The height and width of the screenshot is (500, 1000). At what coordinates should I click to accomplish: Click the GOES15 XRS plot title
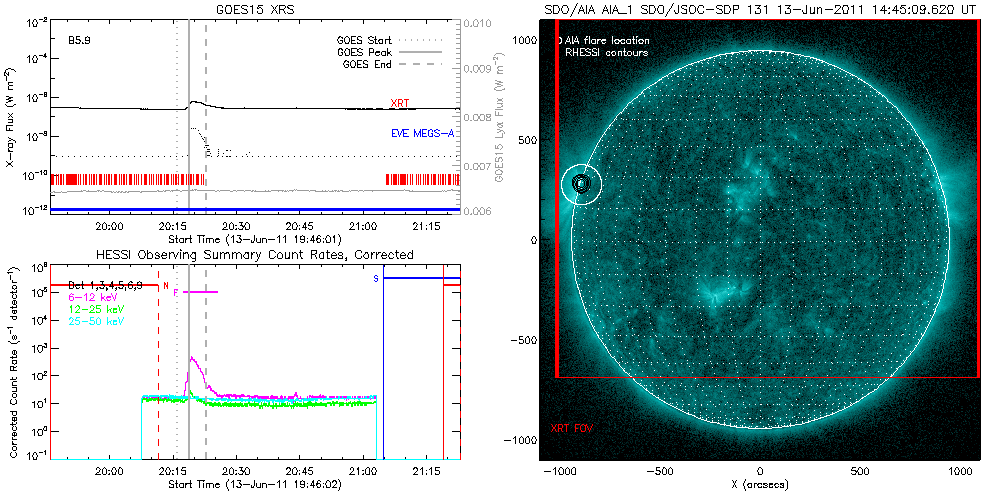pos(254,8)
